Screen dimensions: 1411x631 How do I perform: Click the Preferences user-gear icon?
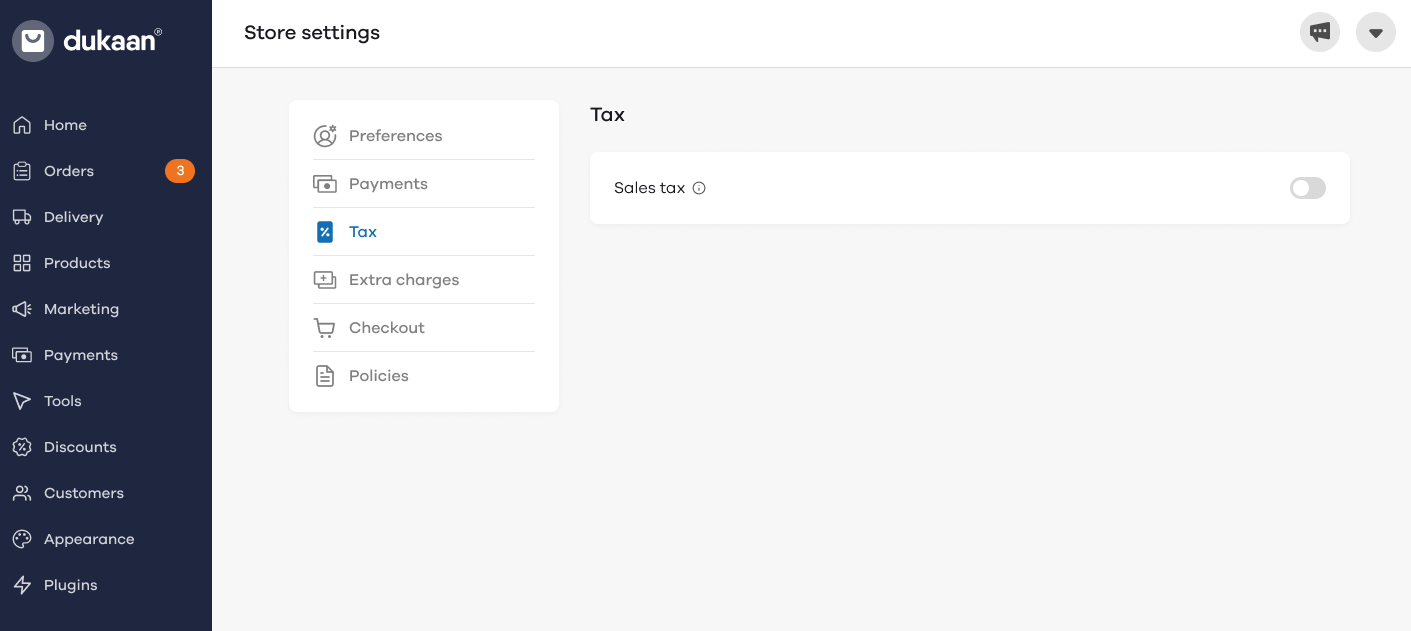pyautogui.click(x=325, y=136)
